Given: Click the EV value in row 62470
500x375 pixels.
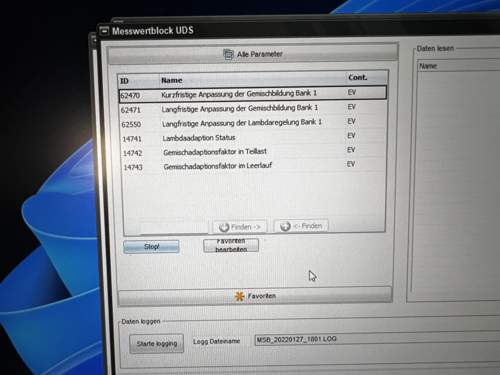Looking at the screenshot, I should (x=352, y=92).
